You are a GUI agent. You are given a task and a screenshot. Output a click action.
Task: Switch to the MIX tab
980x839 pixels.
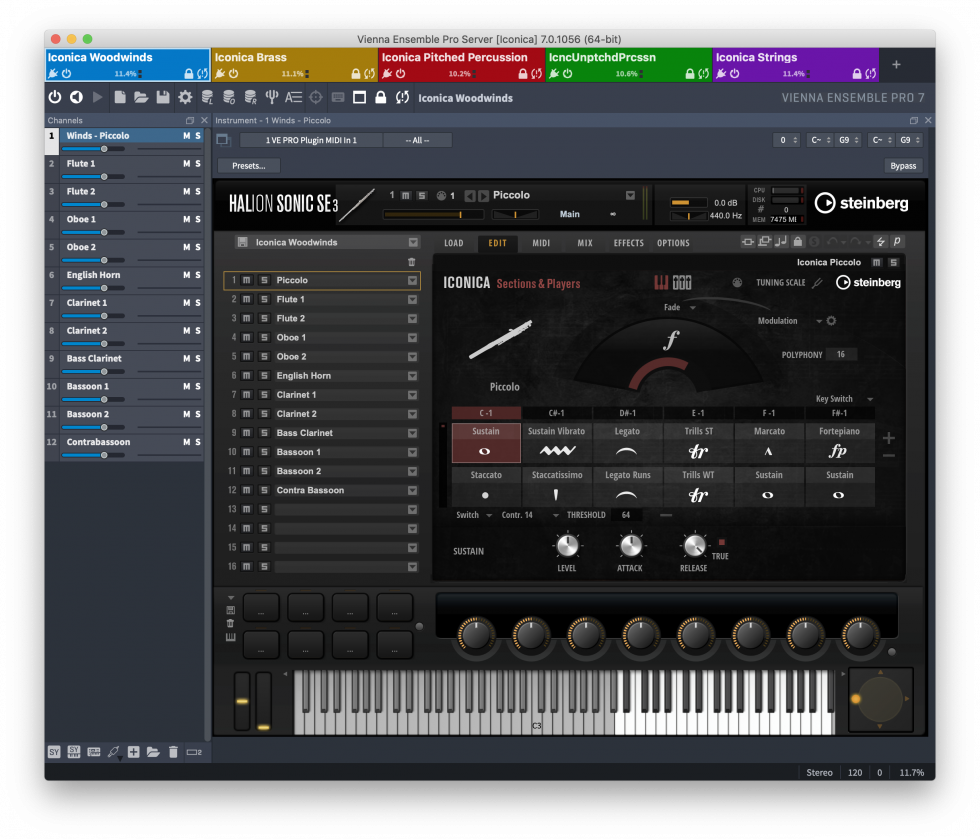(x=585, y=243)
